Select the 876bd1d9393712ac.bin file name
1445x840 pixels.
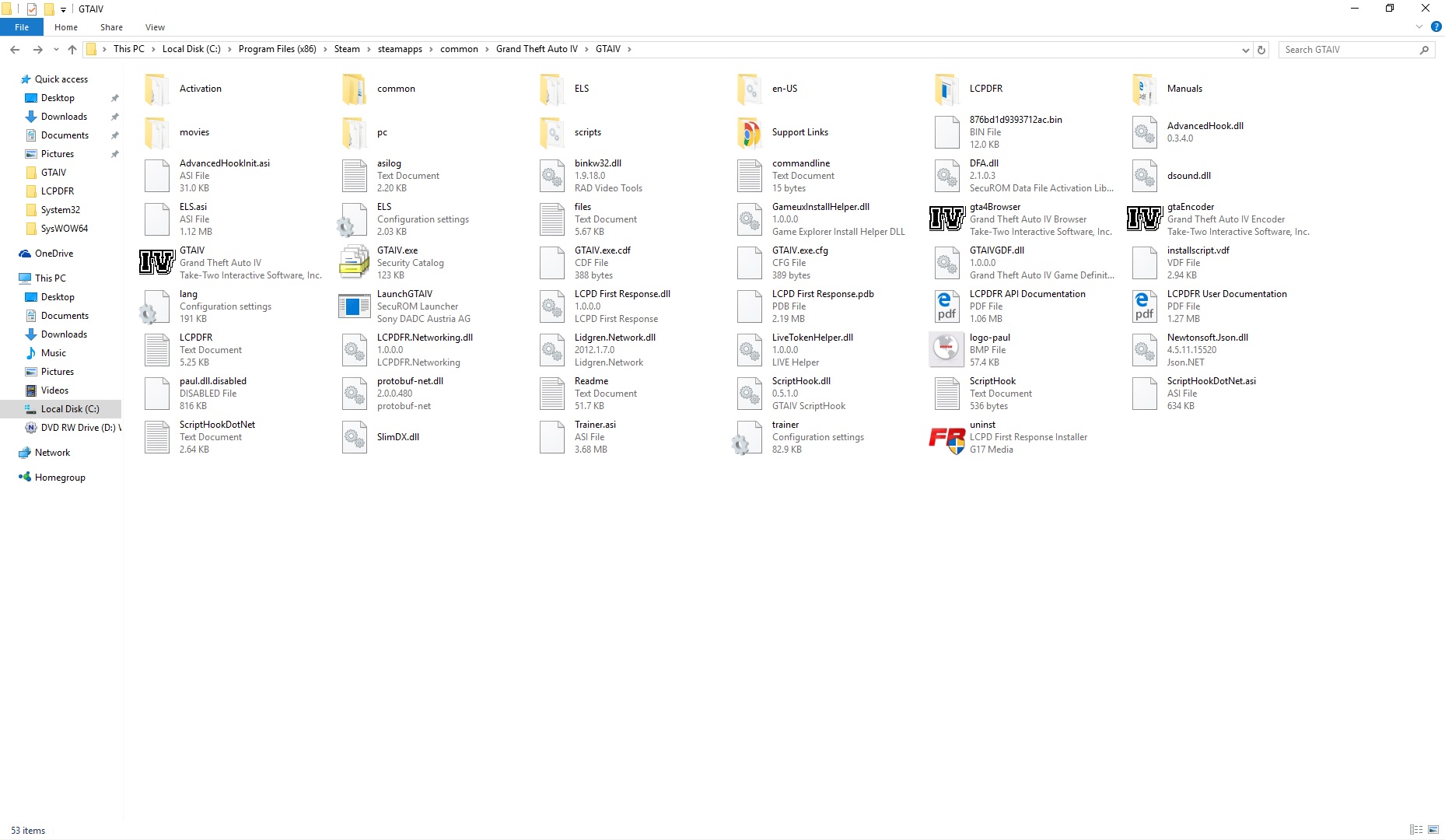(x=1016, y=120)
